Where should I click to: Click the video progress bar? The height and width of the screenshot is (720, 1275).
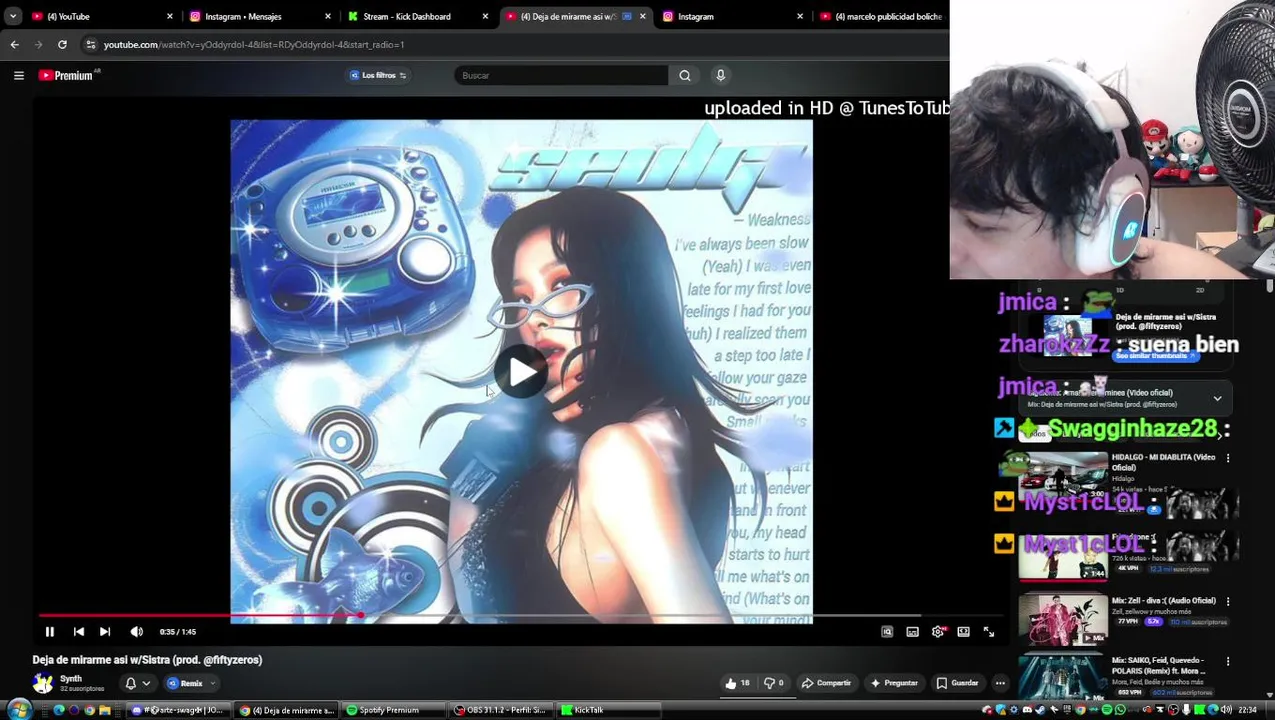click(520, 615)
